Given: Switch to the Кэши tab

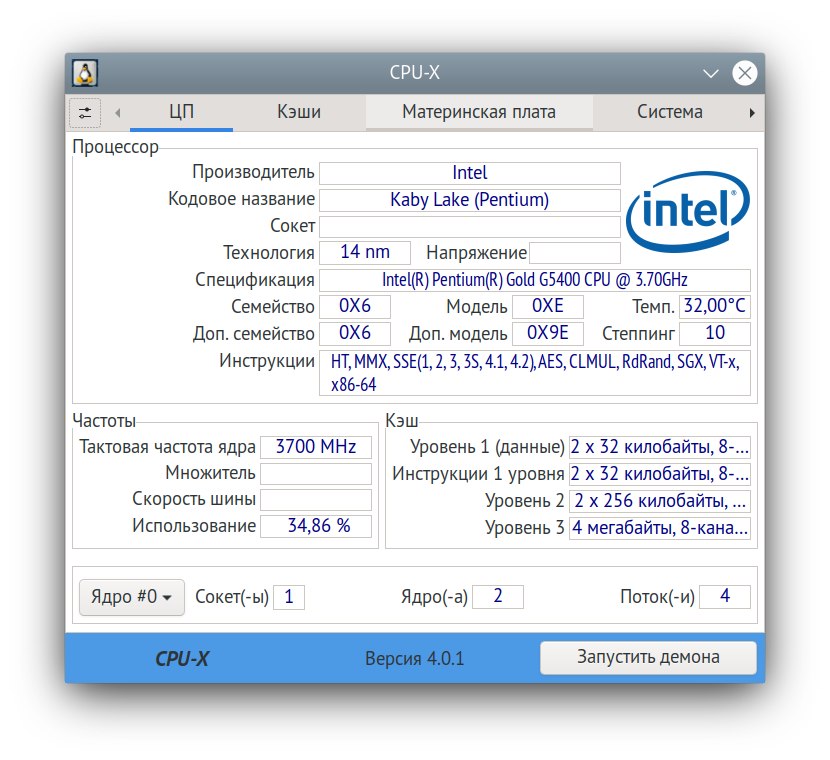Looking at the screenshot, I should point(299,112).
